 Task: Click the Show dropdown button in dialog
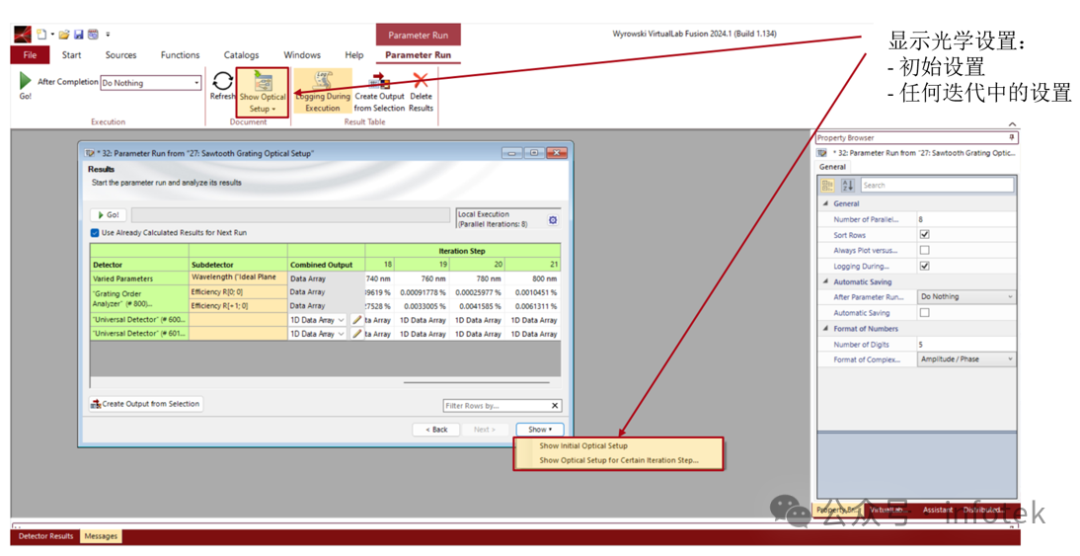pos(540,429)
